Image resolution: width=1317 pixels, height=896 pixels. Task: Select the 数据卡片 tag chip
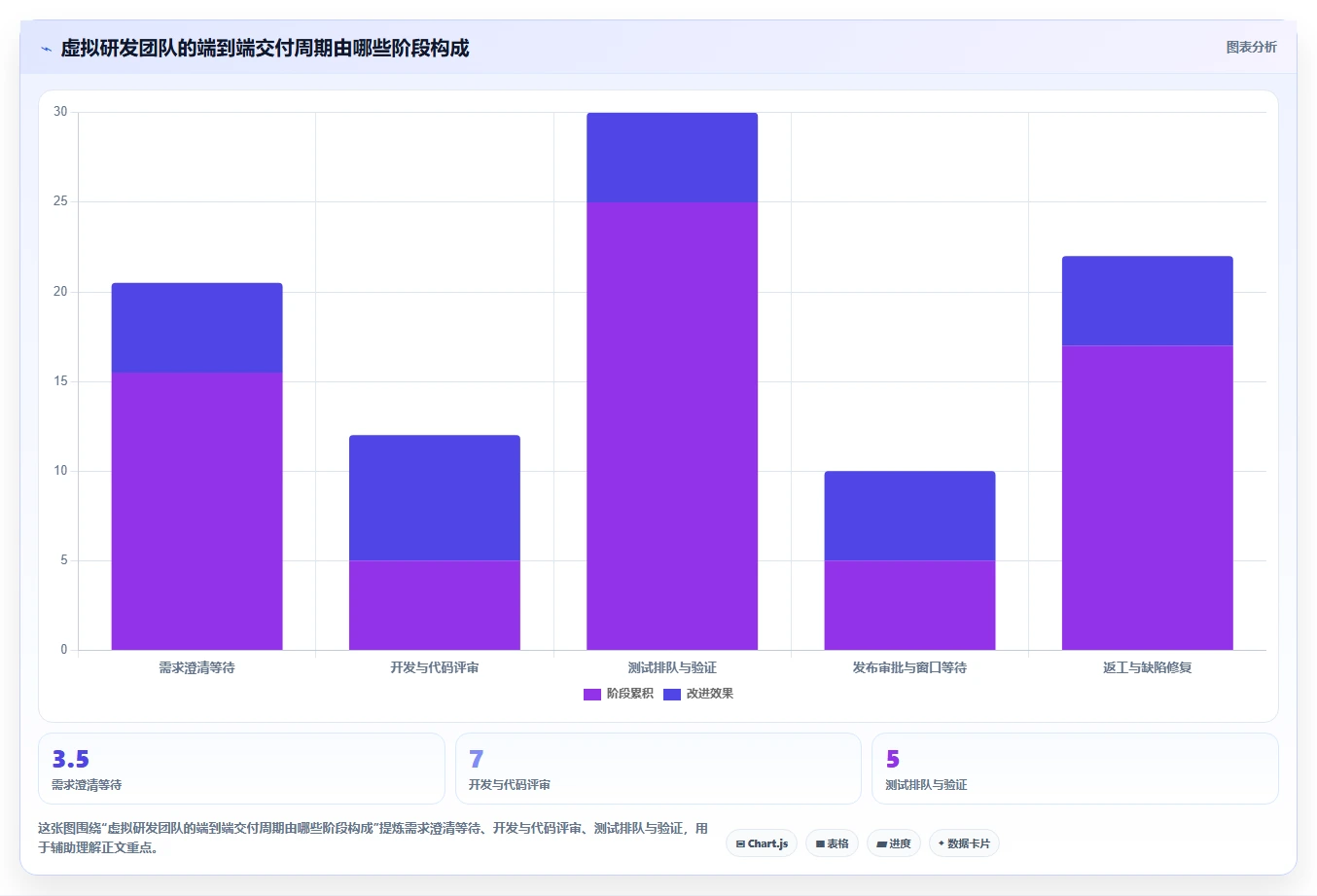(964, 843)
